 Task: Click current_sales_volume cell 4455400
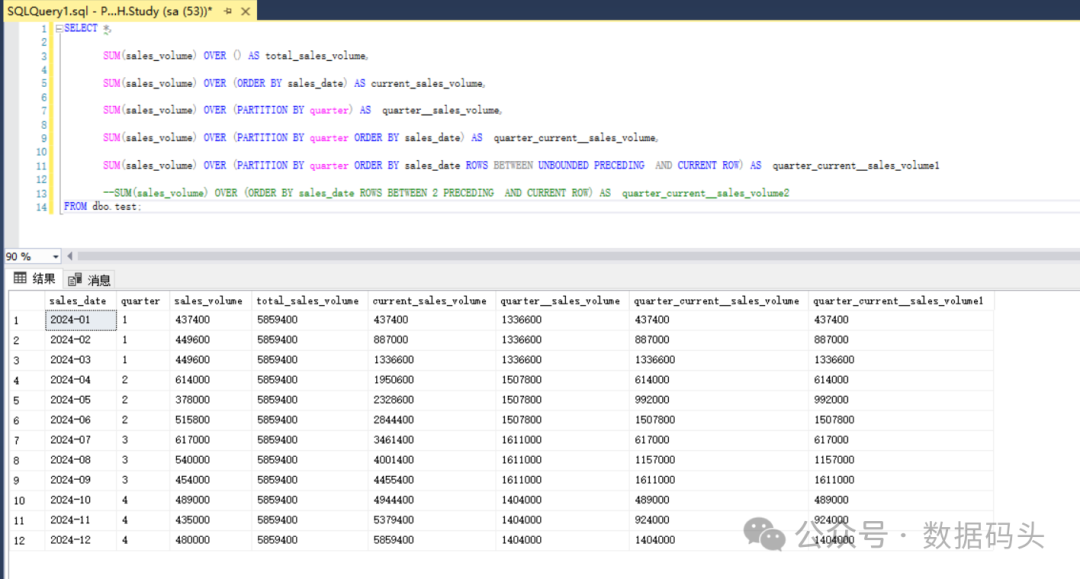tap(431, 480)
